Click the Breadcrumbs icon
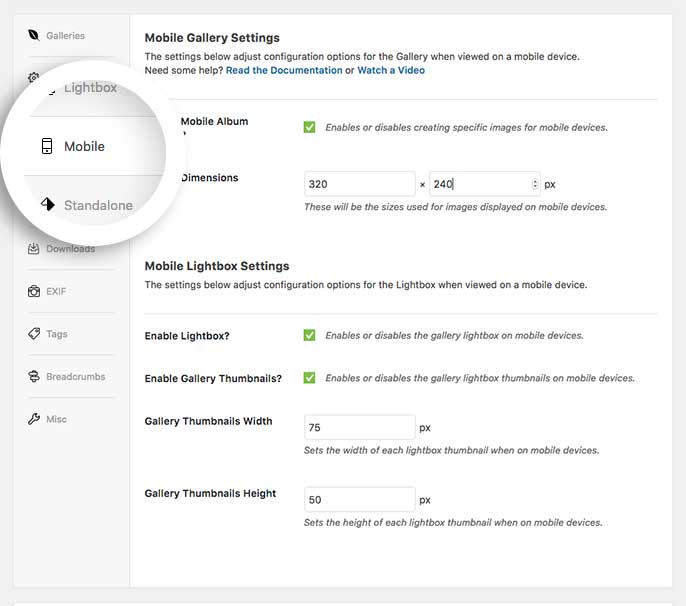The width and height of the screenshot is (686, 606). (x=34, y=376)
